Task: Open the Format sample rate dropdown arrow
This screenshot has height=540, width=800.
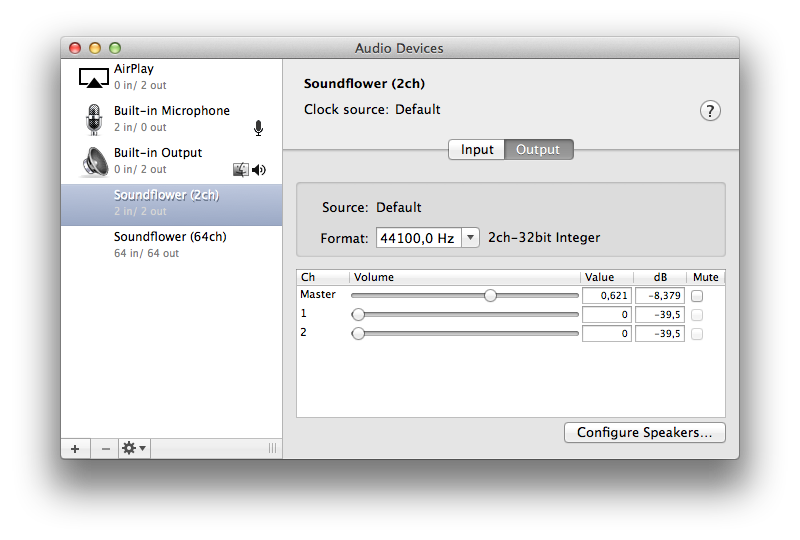Action: tap(470, 237)
